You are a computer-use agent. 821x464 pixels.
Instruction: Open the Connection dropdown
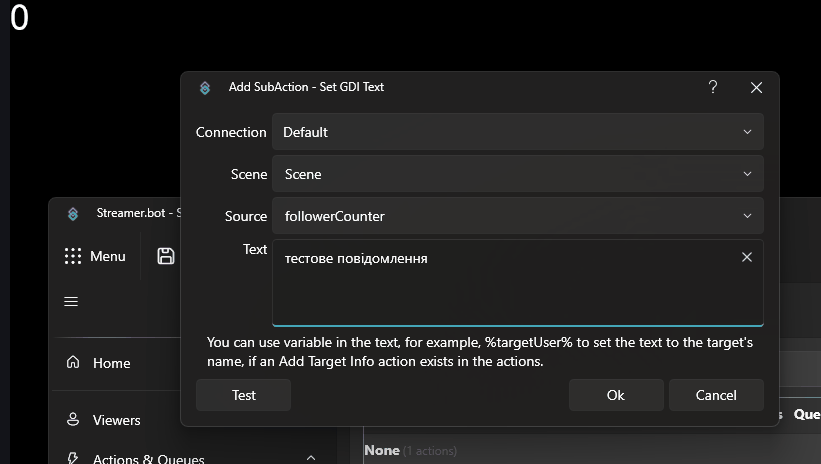pyautogui.click(x=517, y=132)
